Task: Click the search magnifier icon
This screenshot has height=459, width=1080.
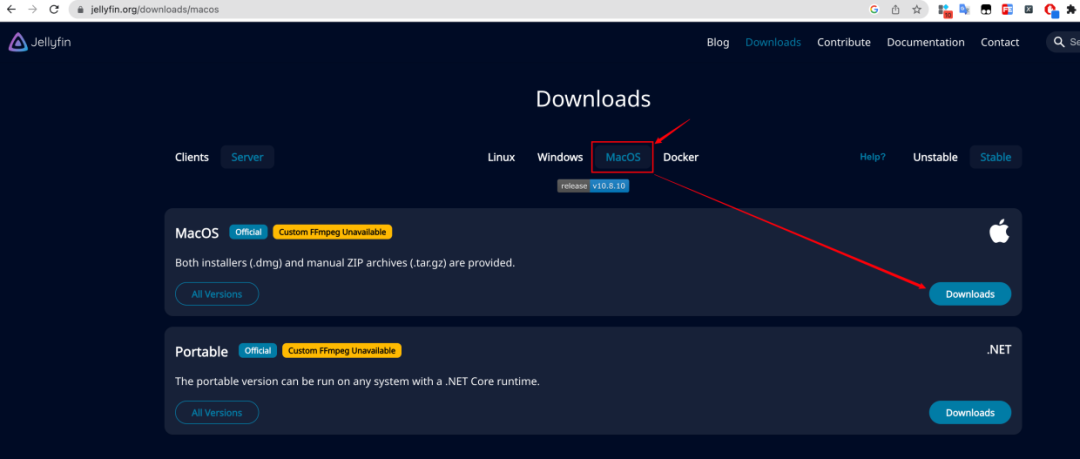Action: point(1059,42)
